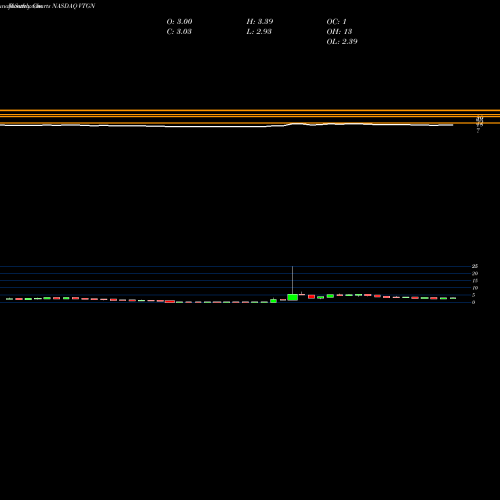
Task: Select the wide red candle at chart's lowest point
Action: (x=170, y=301)
